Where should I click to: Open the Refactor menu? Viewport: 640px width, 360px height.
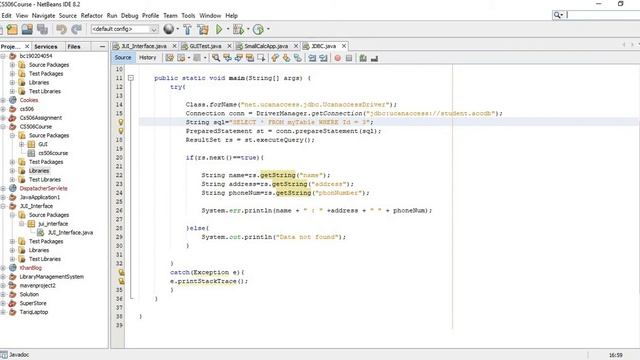91,16
